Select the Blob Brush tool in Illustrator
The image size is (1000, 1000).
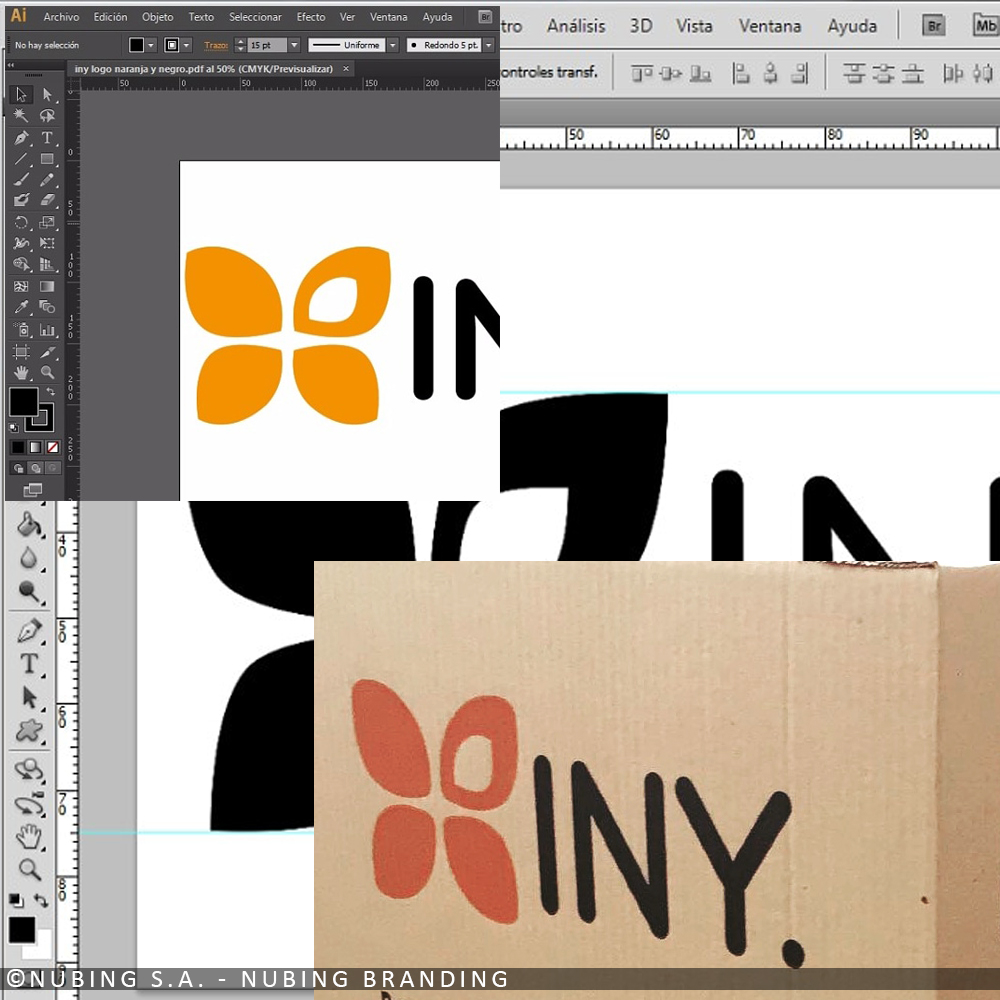click(21, 200)
